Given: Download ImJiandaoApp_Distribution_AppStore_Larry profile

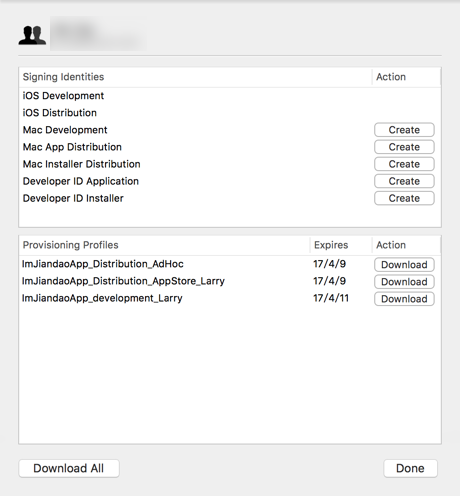Looking at the screenshot, I should click(404, 282).
